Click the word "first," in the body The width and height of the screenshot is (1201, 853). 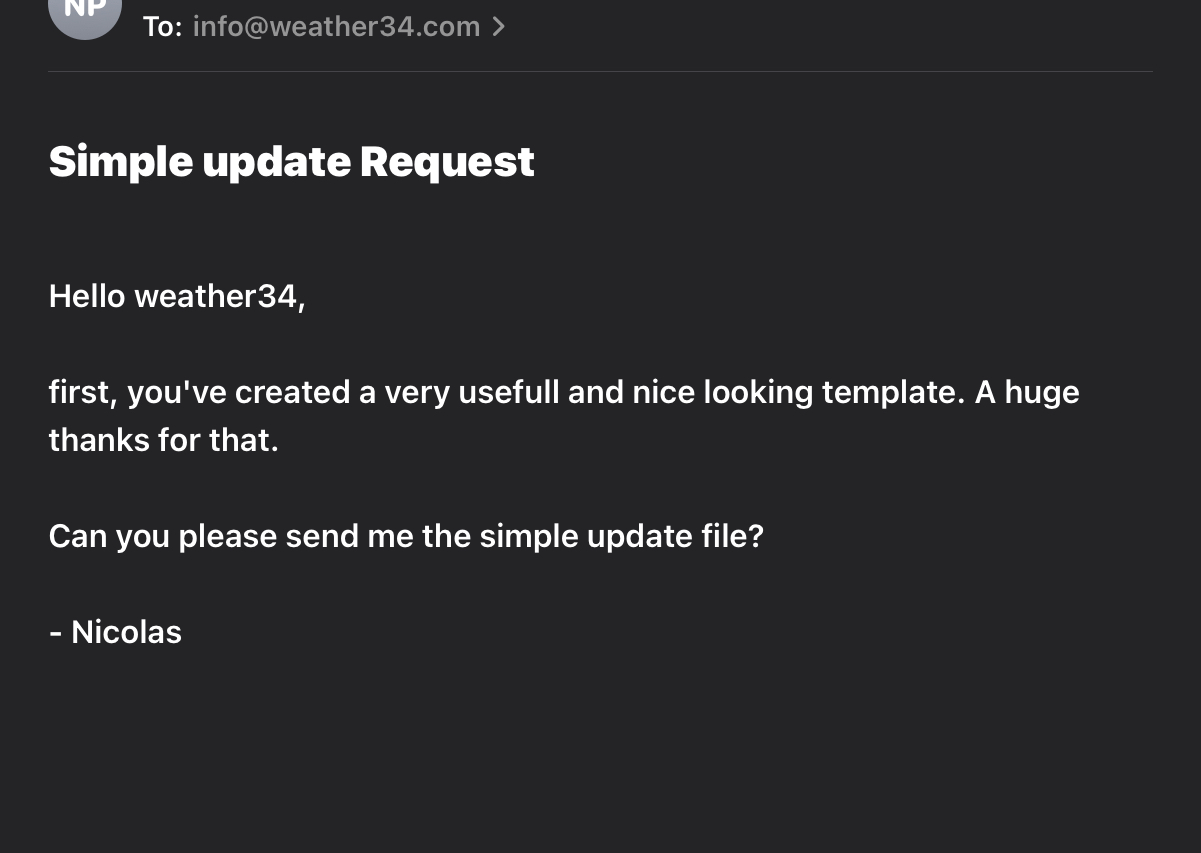(x=84, y=392)
